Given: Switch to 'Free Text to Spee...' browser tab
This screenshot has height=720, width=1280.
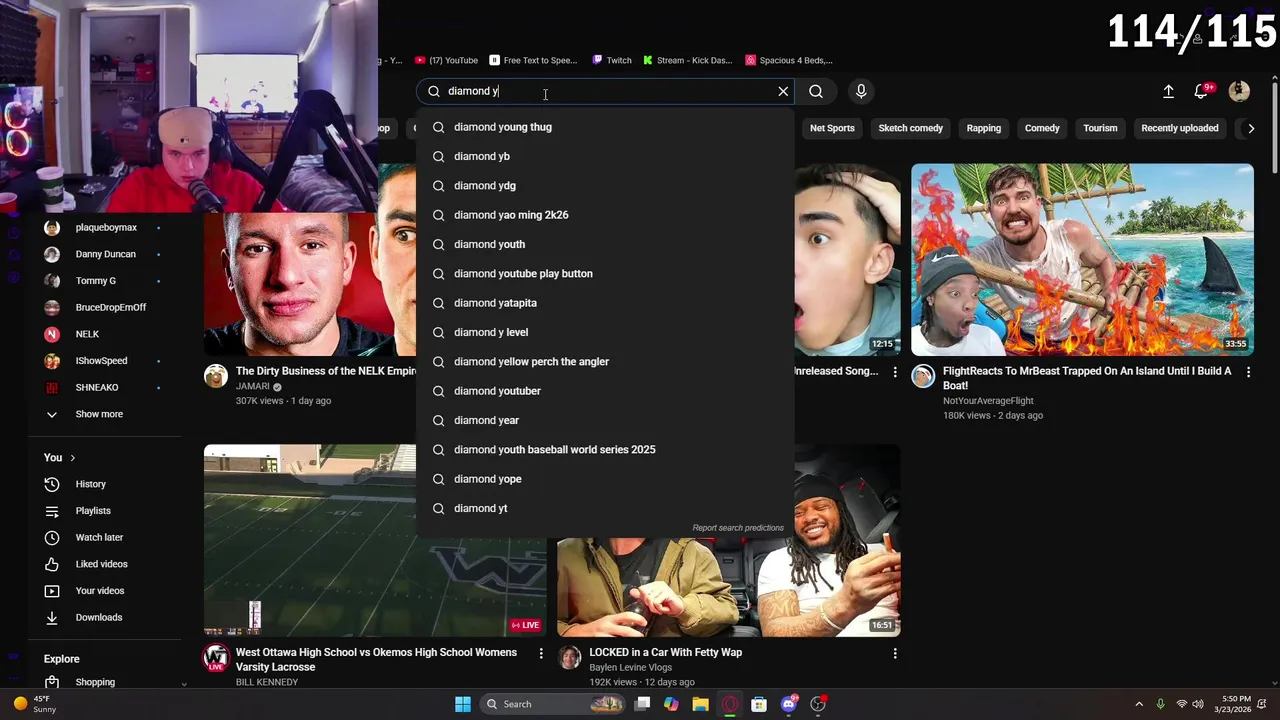Looking at the screenshot, I should pos(532,60).
